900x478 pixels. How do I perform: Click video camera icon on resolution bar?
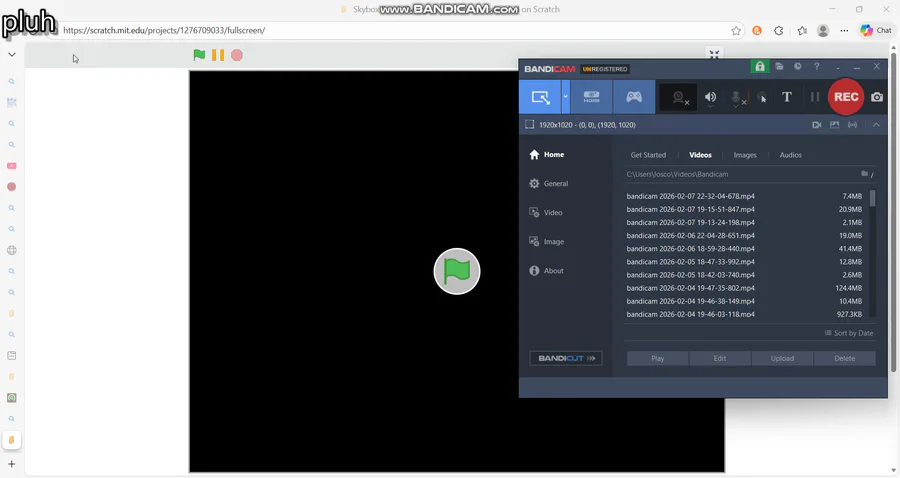817,125
